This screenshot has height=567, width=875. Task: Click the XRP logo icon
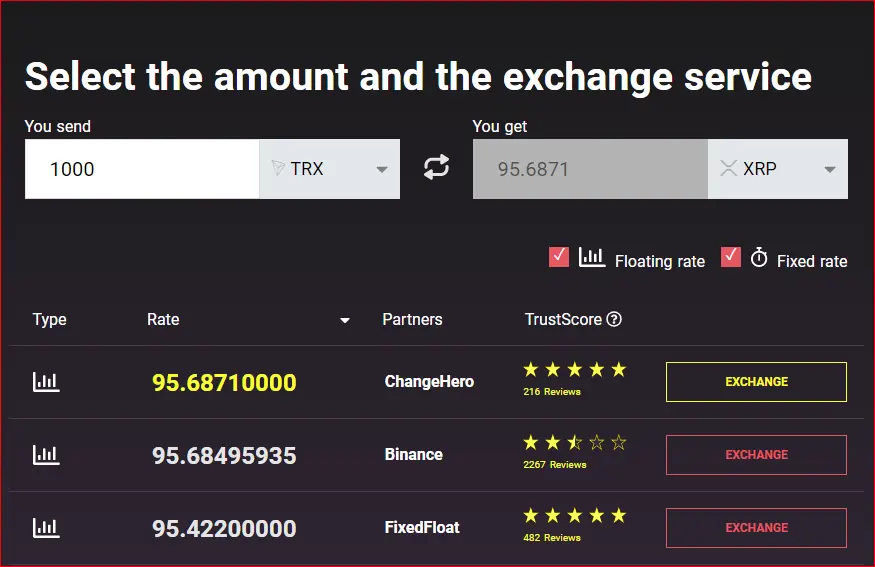(x=728, y=168)
